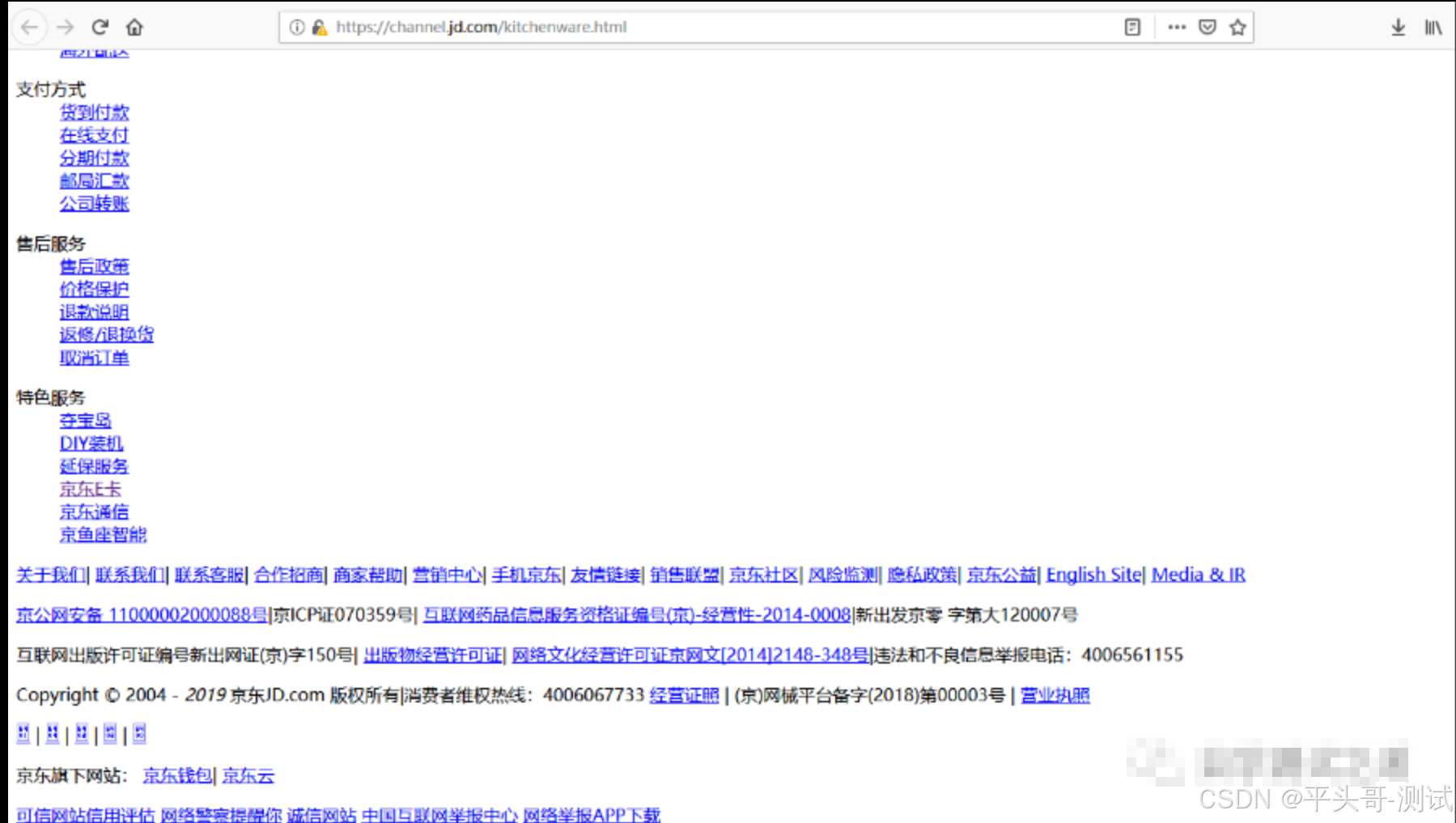
Task: Open the 网络文化经营许可证 link
Action: pos(691,655)
